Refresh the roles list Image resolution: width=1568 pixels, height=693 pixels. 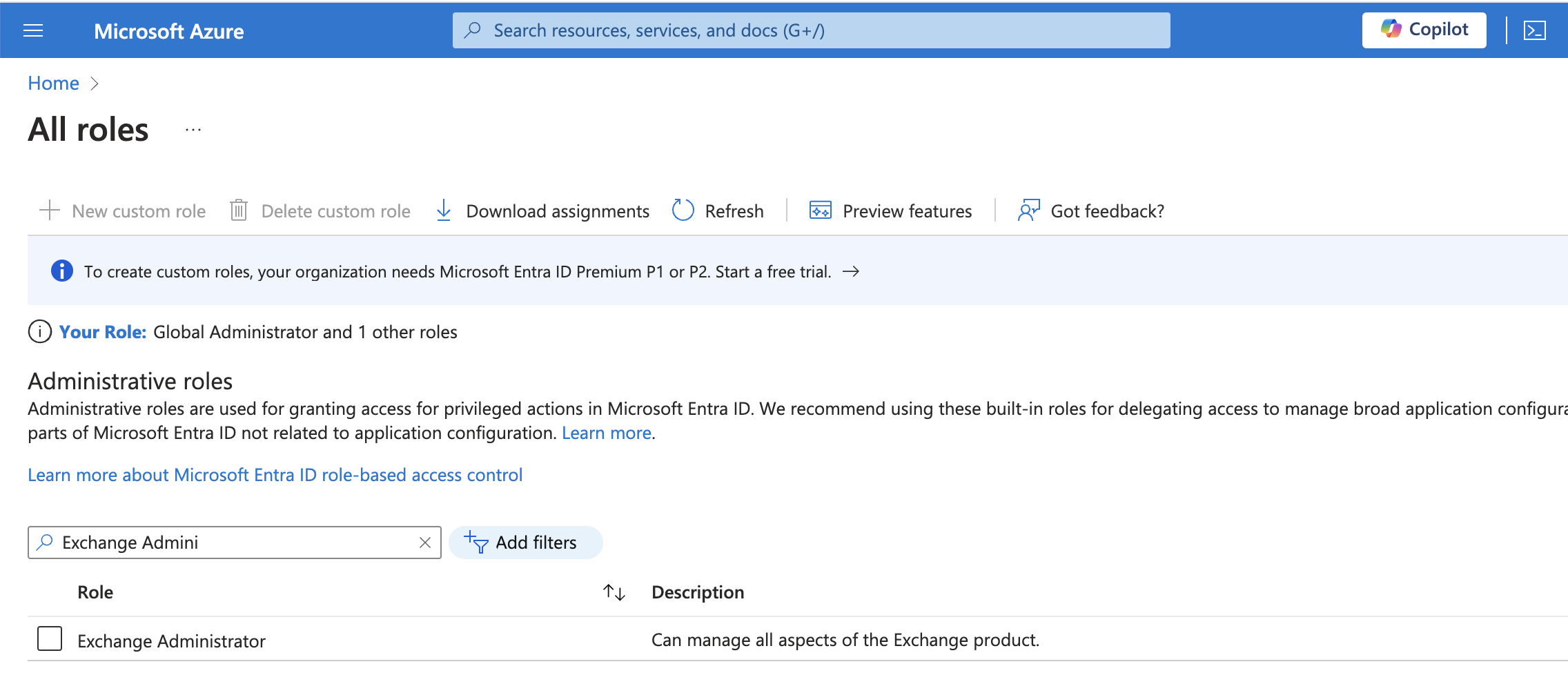[718, 211]
